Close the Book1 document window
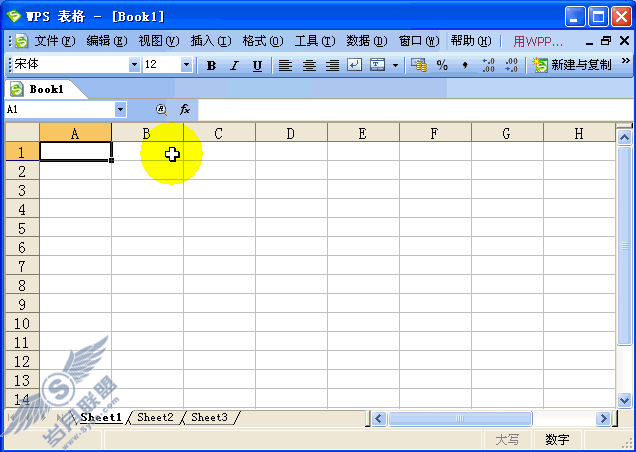The image size is (636, 452). (x=625, y=41)
